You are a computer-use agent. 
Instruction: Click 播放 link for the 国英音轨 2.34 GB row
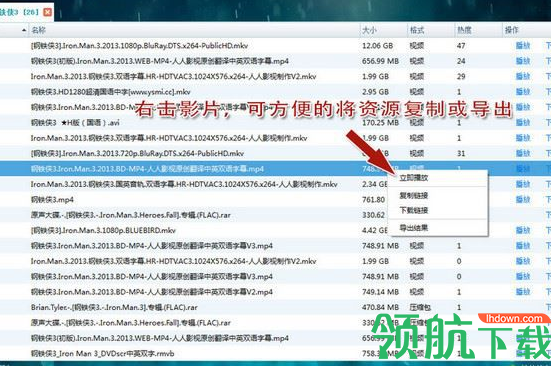tap(523, 184)
